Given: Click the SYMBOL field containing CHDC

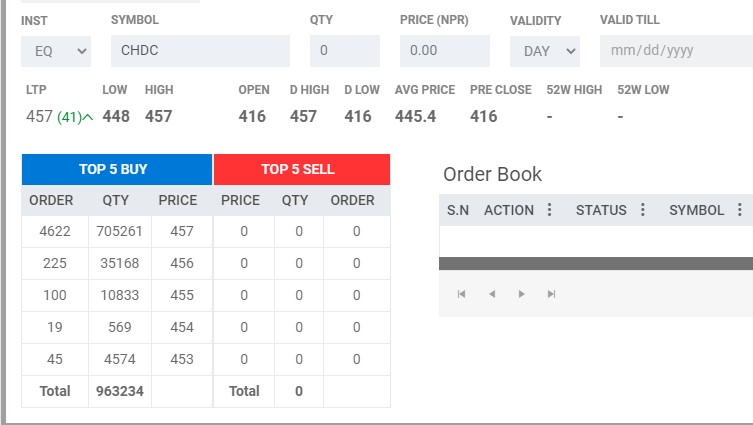Looking at the screenshot, I should tap(200, 51).
